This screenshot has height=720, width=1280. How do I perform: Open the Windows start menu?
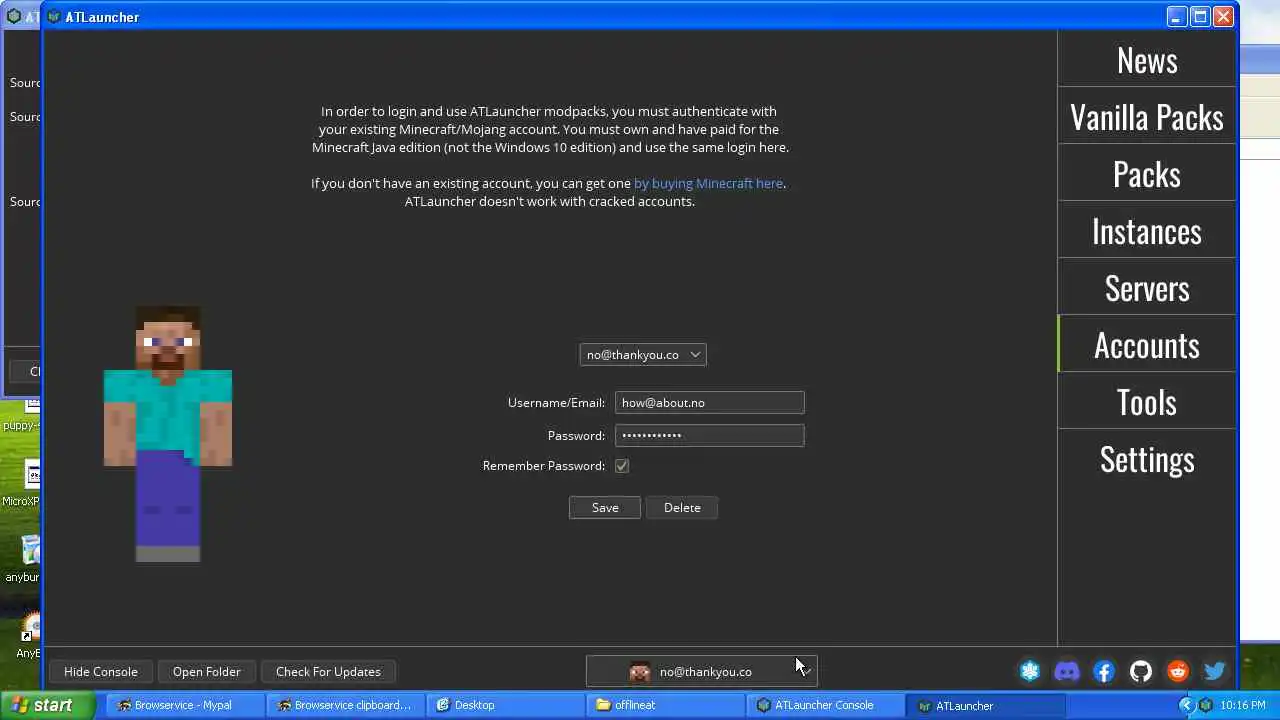pos(48,705)
